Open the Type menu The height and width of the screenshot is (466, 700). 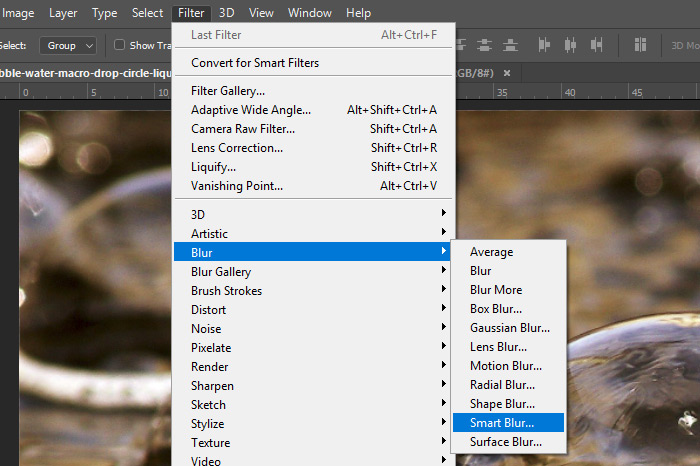tap(104, 13)
